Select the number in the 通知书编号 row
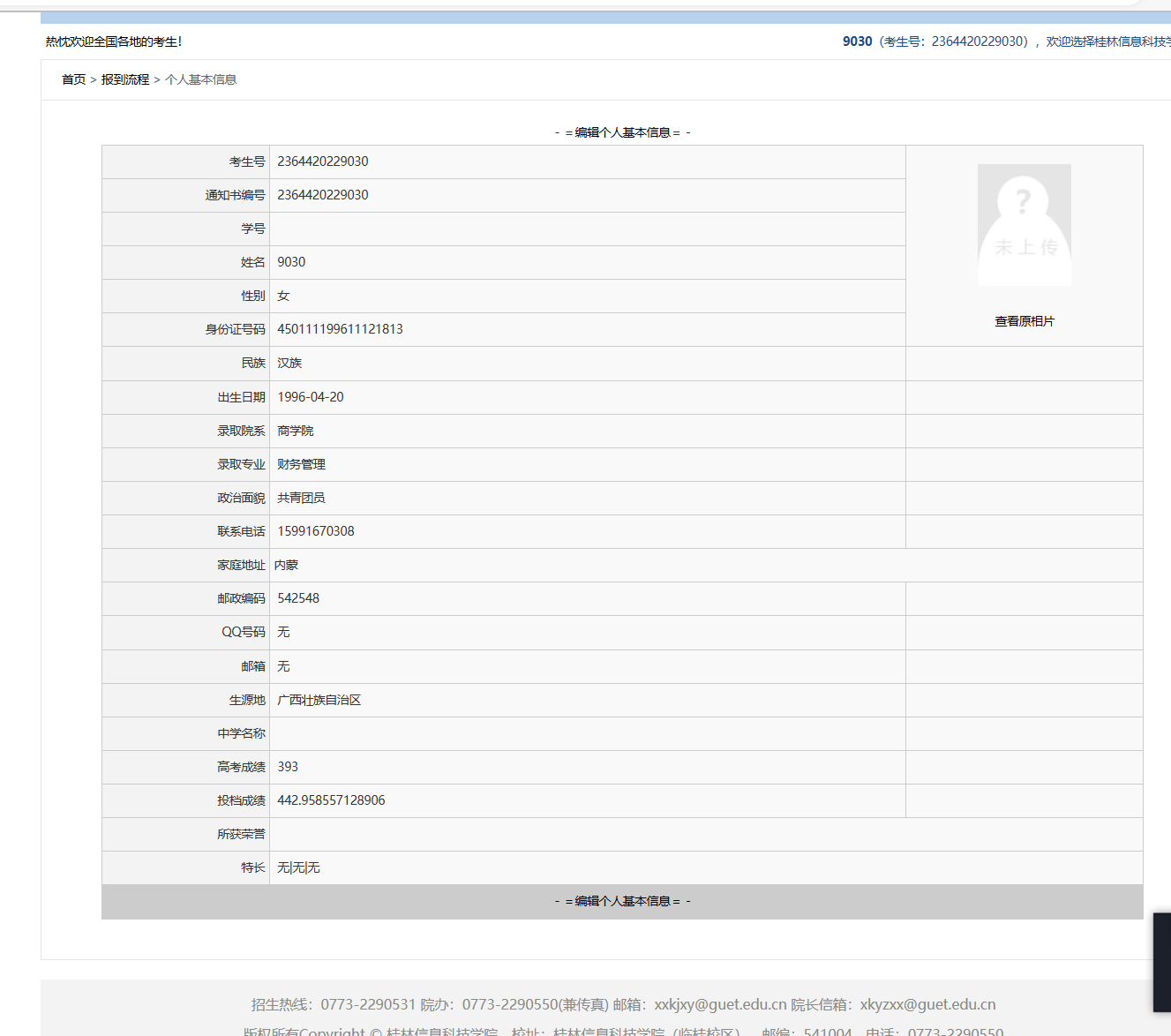1171x1036 pixels. point(323,195)
